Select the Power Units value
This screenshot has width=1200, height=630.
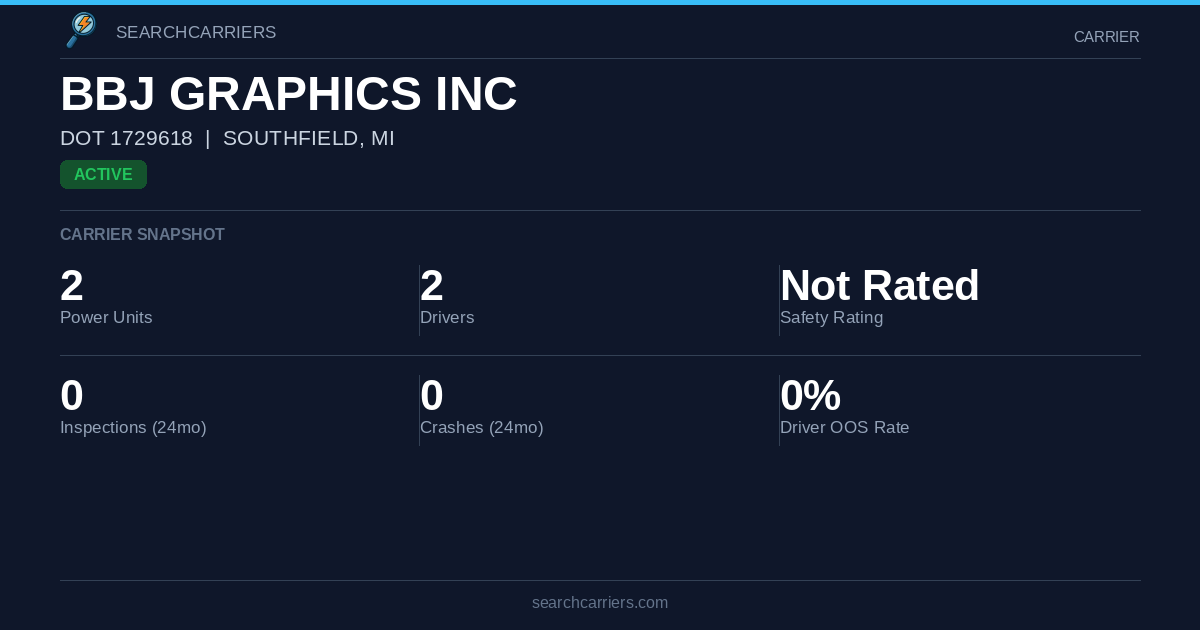coord(72,286)
